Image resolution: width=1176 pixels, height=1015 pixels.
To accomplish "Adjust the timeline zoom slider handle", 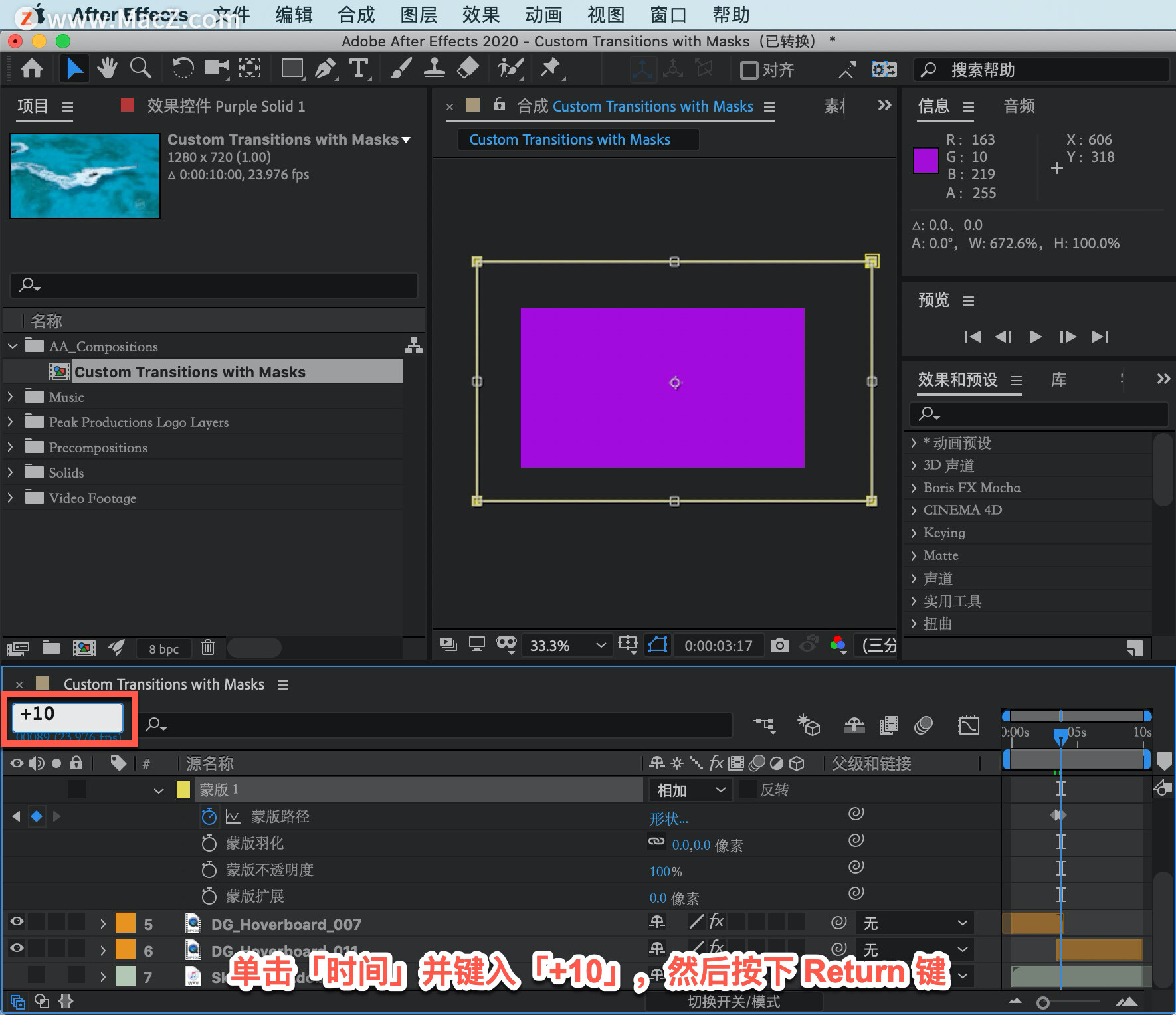I will (1043, 1002).
